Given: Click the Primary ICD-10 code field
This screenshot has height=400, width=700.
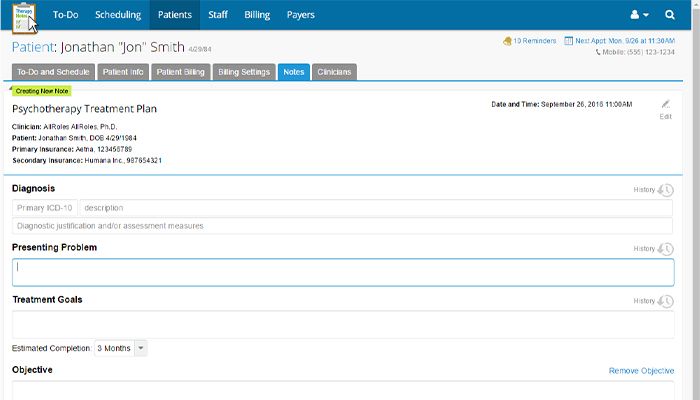Looking at the screenshot, I should click(x=45, y=208).
